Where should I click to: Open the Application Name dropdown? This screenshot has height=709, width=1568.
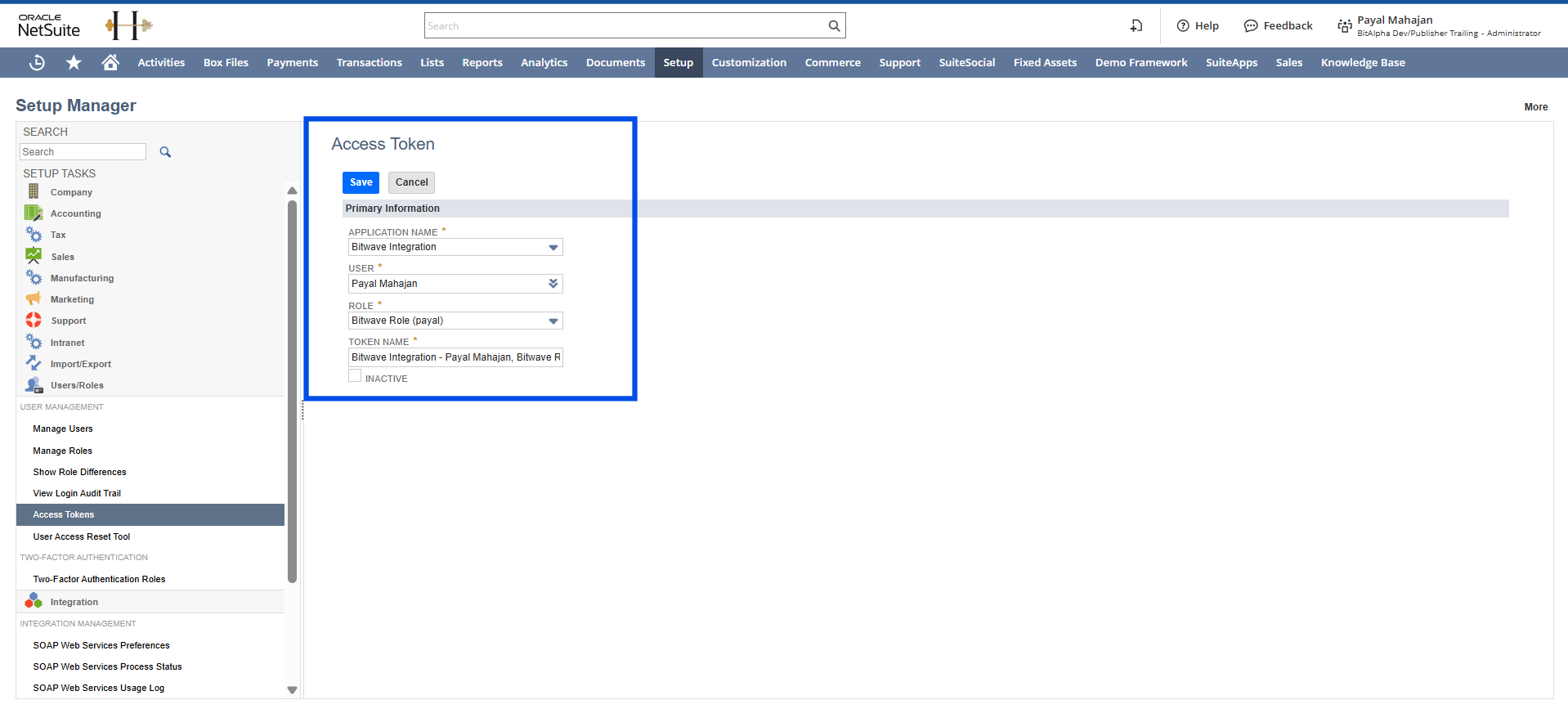[553, 247]
